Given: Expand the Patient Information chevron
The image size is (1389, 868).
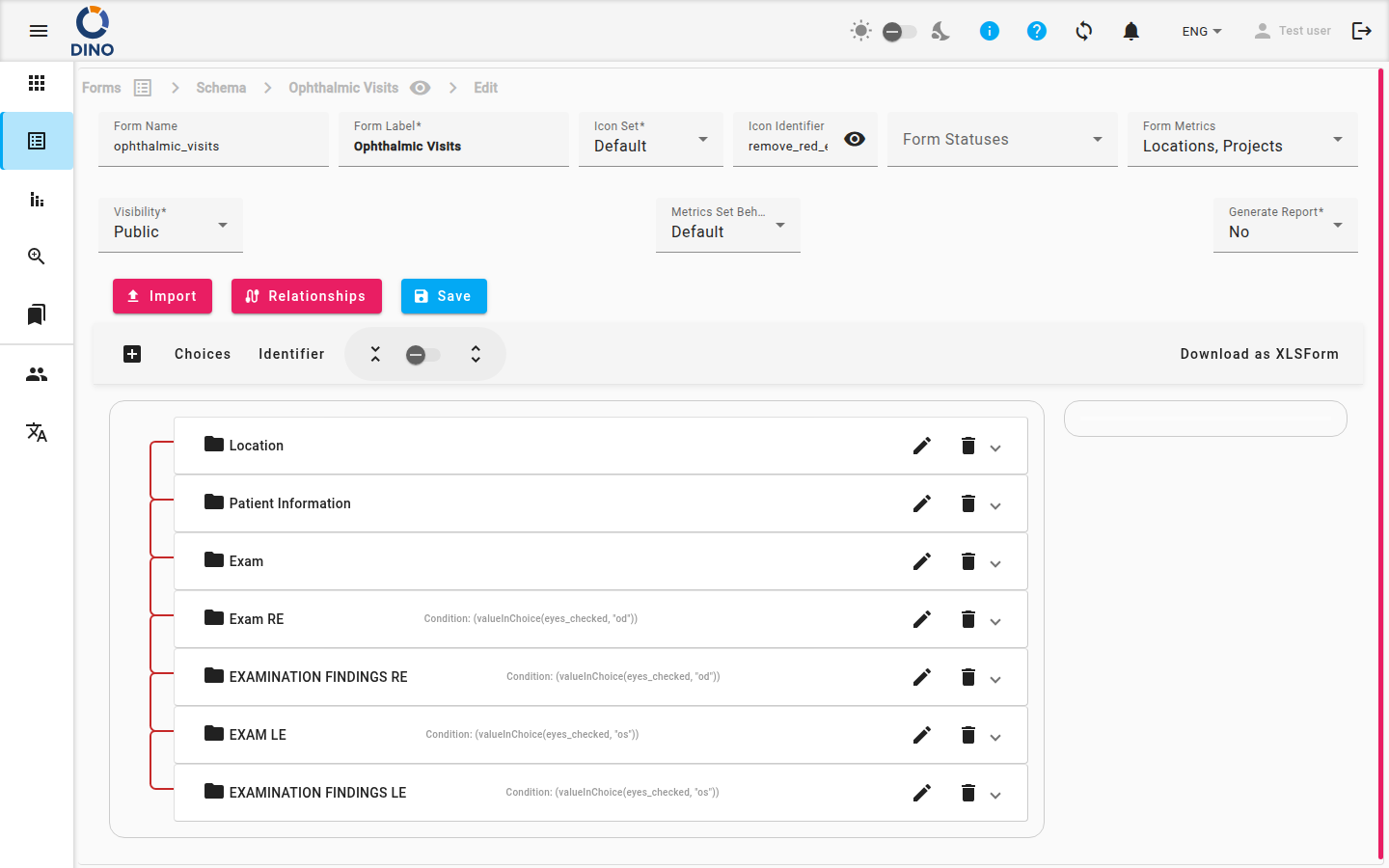Looking at the screenshot, I should coord(995,506).
